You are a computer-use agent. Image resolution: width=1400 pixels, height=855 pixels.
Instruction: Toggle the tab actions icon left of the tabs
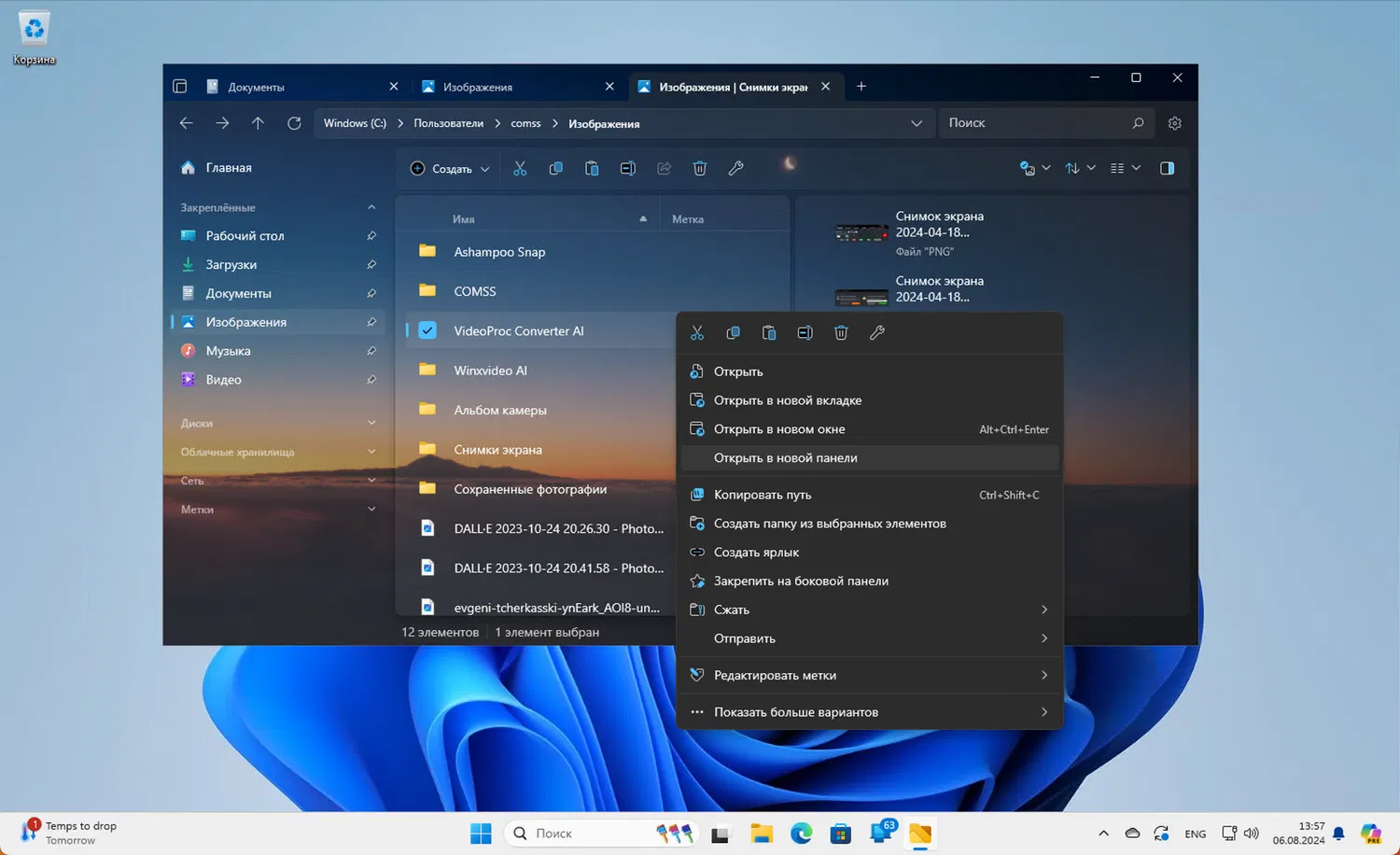coord(180,87)
